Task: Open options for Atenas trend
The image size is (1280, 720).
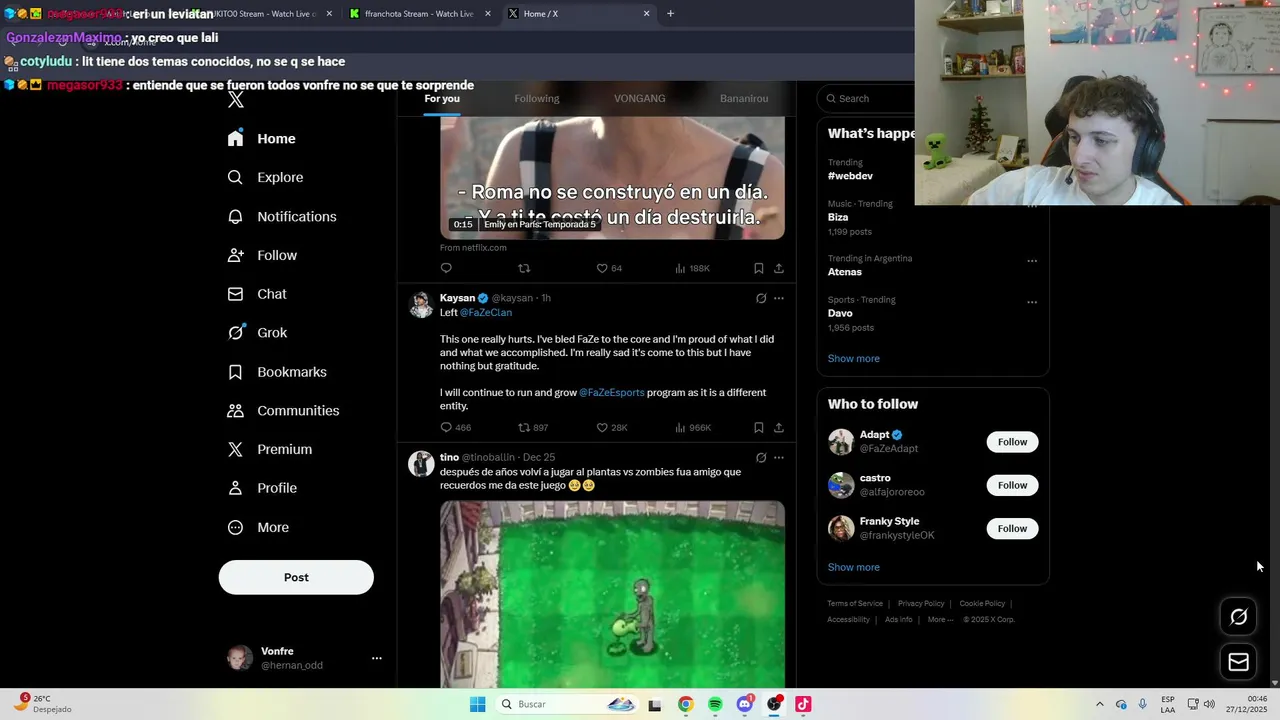Action: coord(1032,261)
